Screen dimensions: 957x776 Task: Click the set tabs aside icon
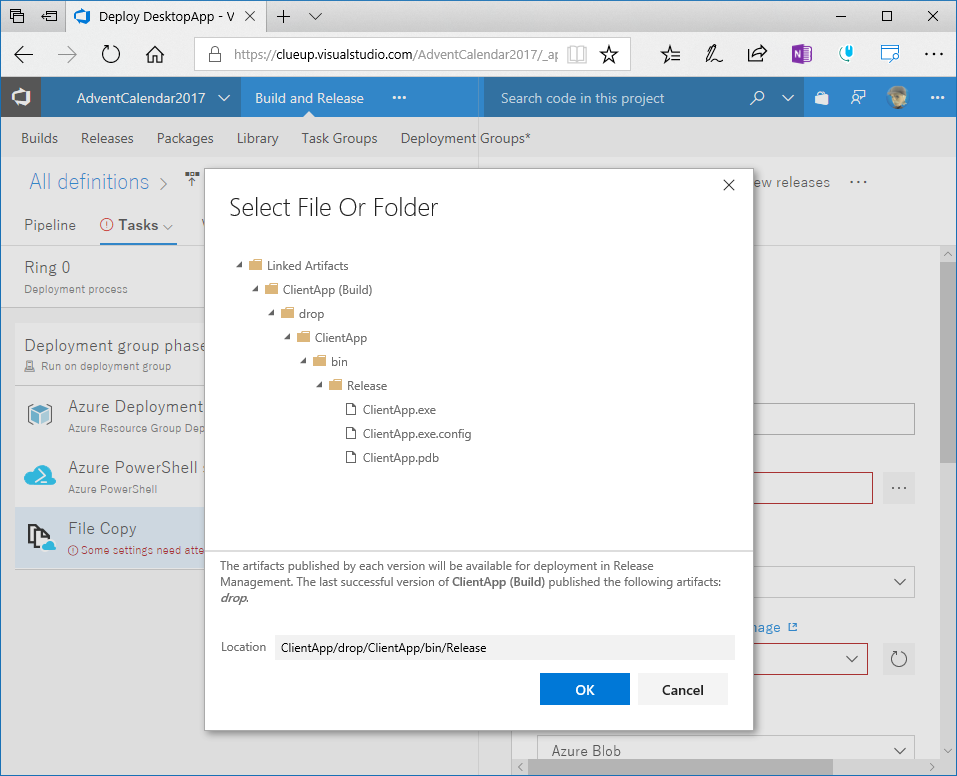(49, 16)
